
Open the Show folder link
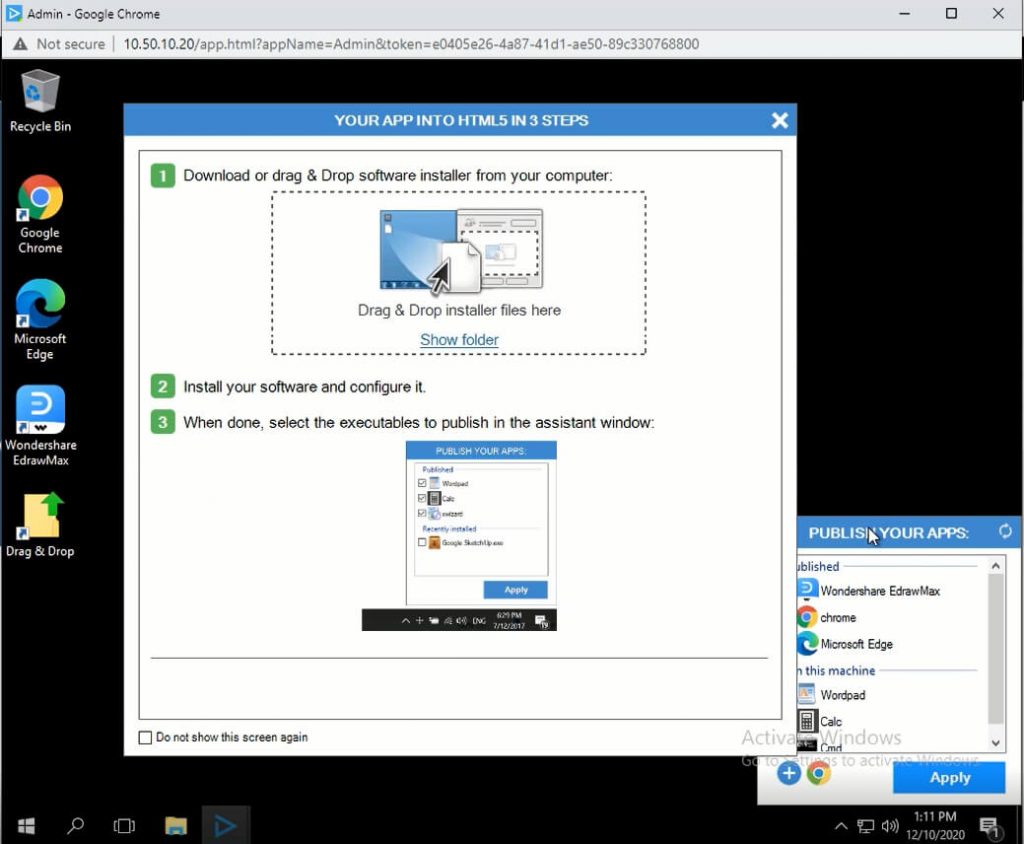(459, 340)
